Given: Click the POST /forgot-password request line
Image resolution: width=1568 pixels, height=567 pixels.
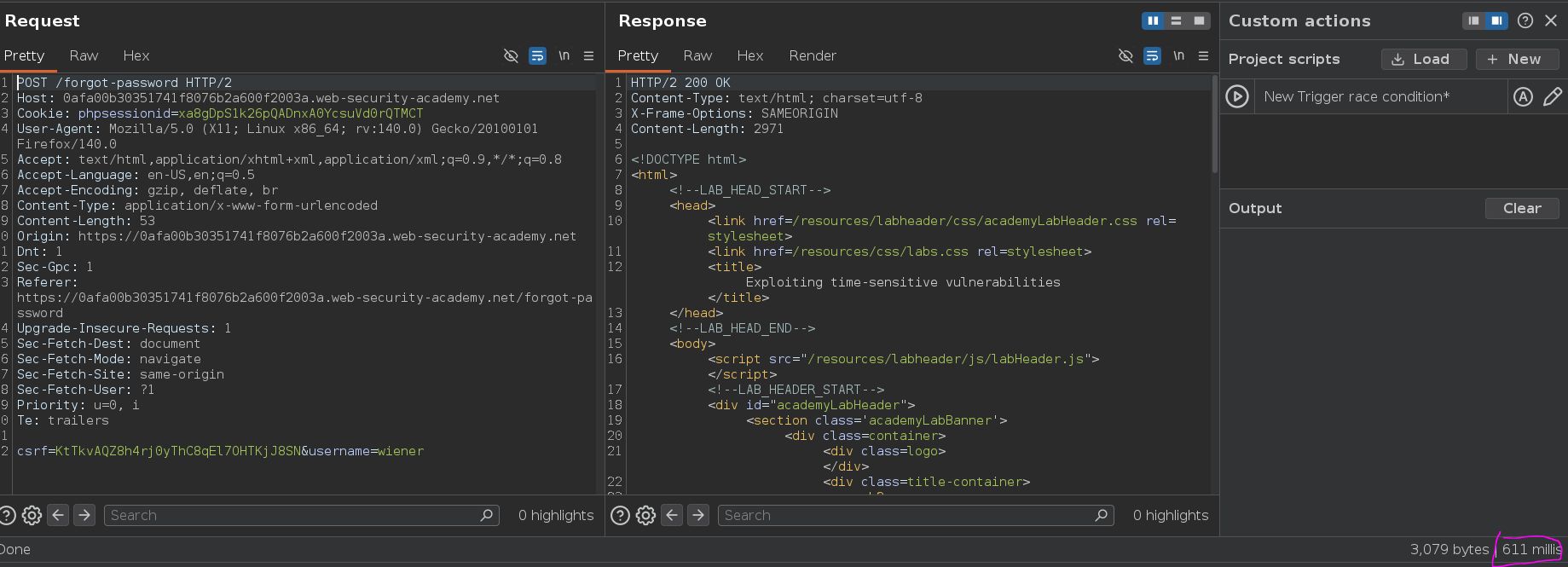Looking at the screenshot, I should pyautogui.click(x=124, y=83).
